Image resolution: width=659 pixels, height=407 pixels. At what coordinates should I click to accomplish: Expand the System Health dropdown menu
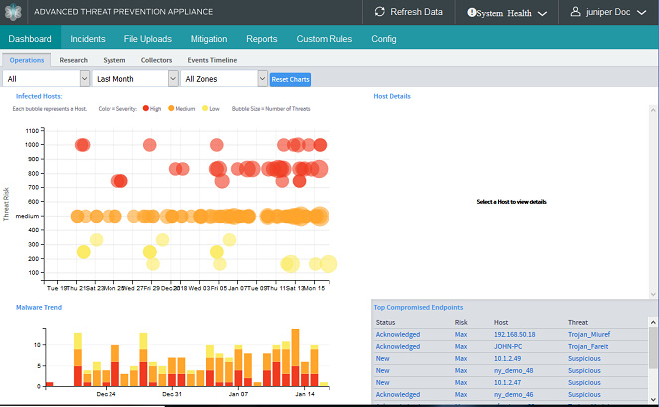(x=542, y=13)
